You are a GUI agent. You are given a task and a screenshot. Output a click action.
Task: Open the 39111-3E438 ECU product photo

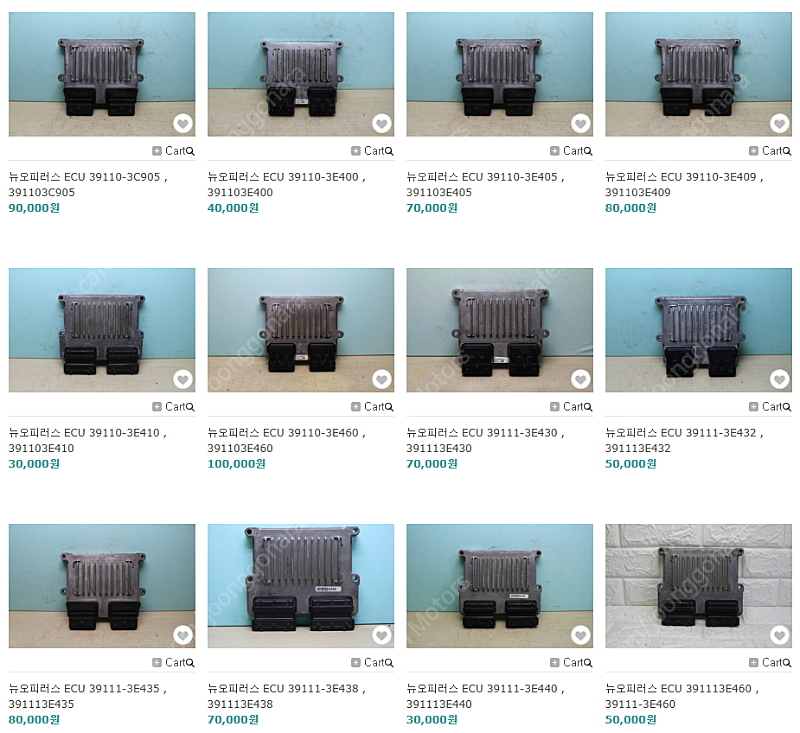pyautogui.click(x=301, y=586)
